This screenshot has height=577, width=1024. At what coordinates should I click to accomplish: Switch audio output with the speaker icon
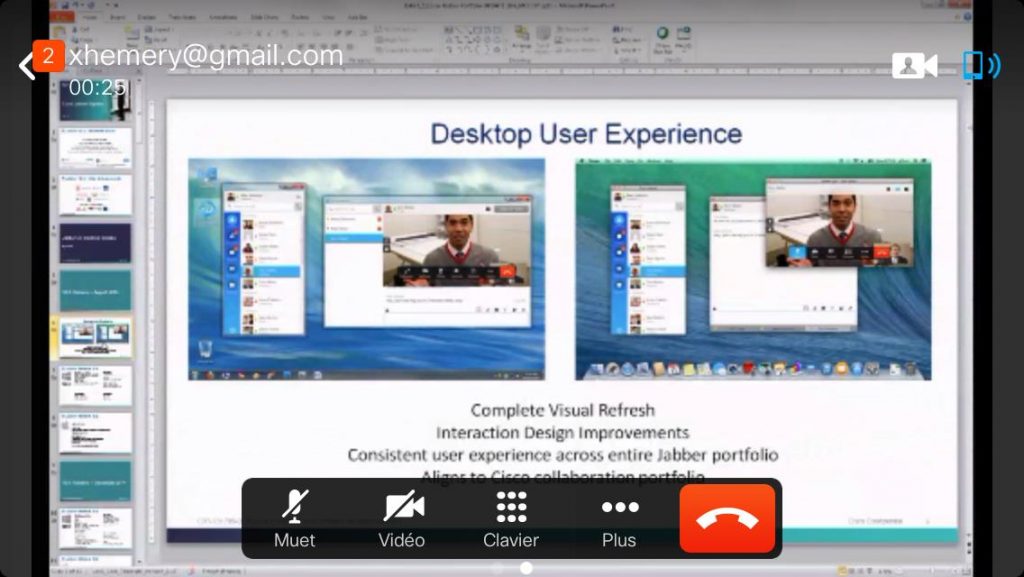coord(981,66)
